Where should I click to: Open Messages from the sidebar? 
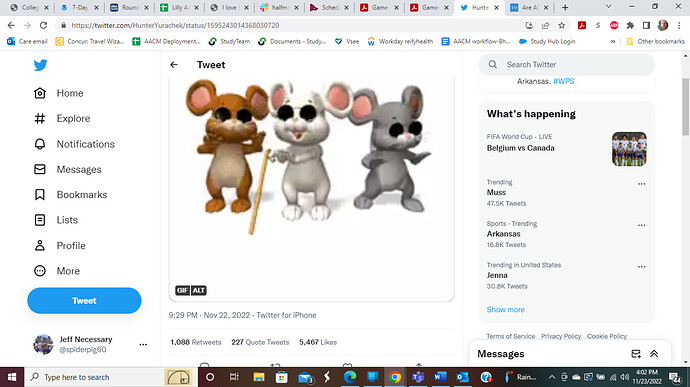pos(68,170)
